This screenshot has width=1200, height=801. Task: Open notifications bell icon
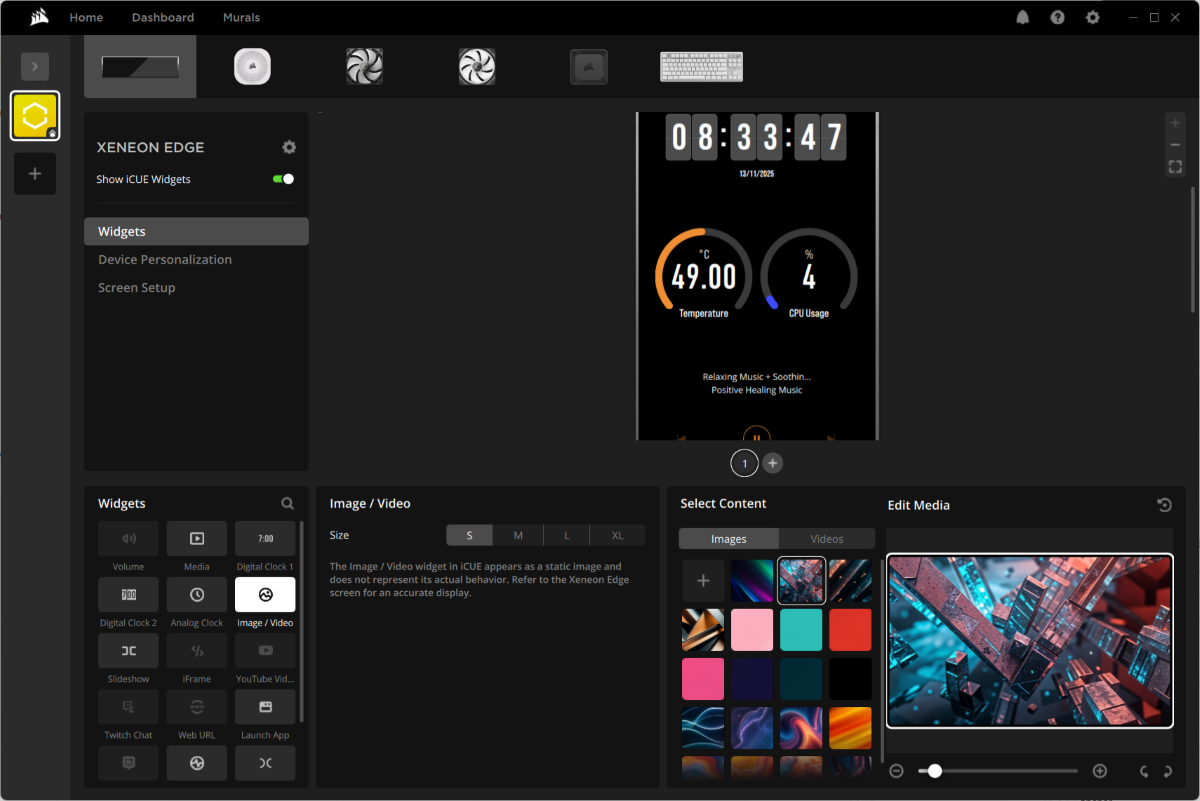tap(1023, 18)
